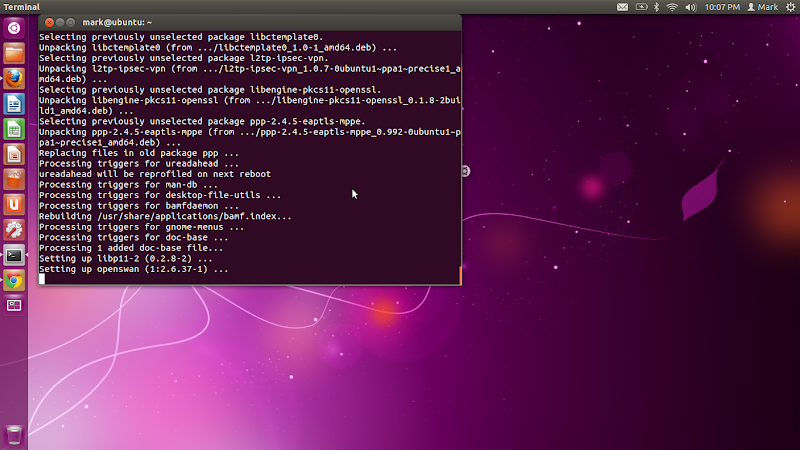Open LibreOffice Impress presentation icon

(14, 155)
